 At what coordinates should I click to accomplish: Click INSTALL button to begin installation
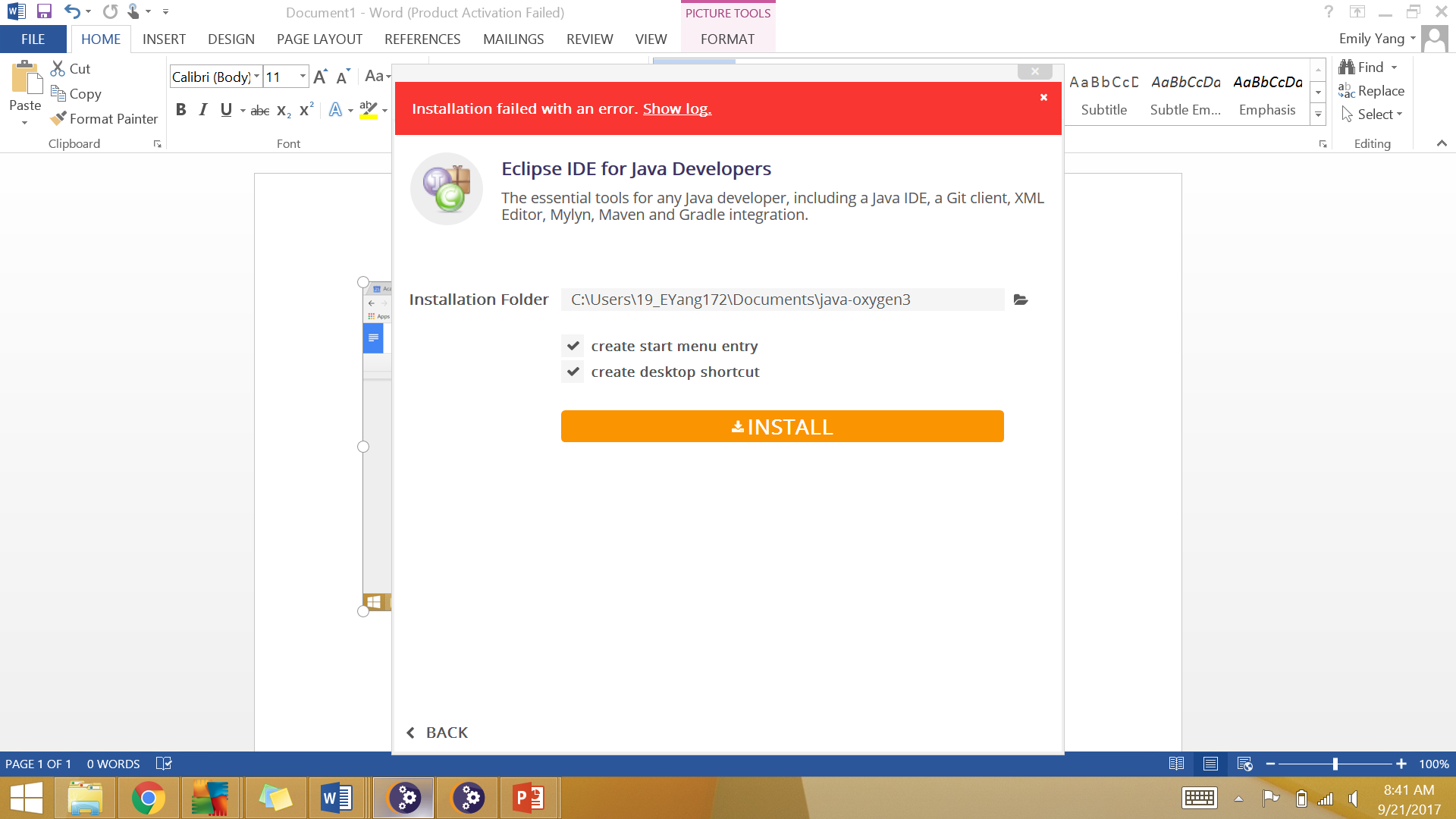pyautogui.click(x=782, y=426)
